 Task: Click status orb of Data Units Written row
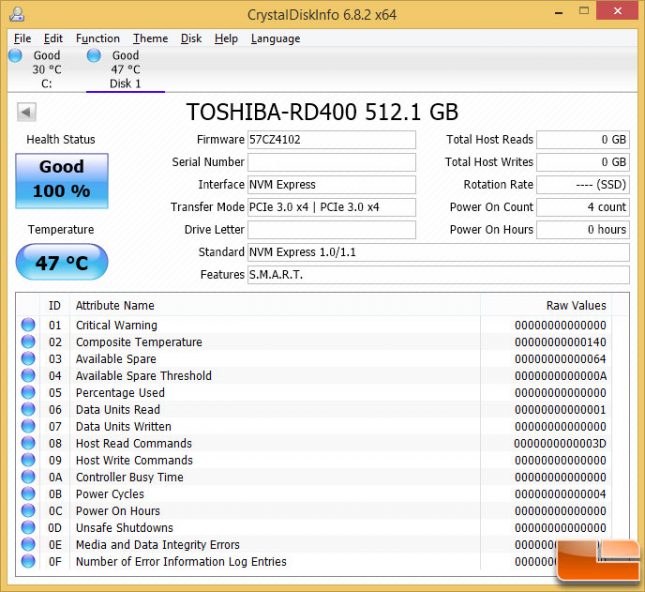pyautogui.click(x=28, y=426)
